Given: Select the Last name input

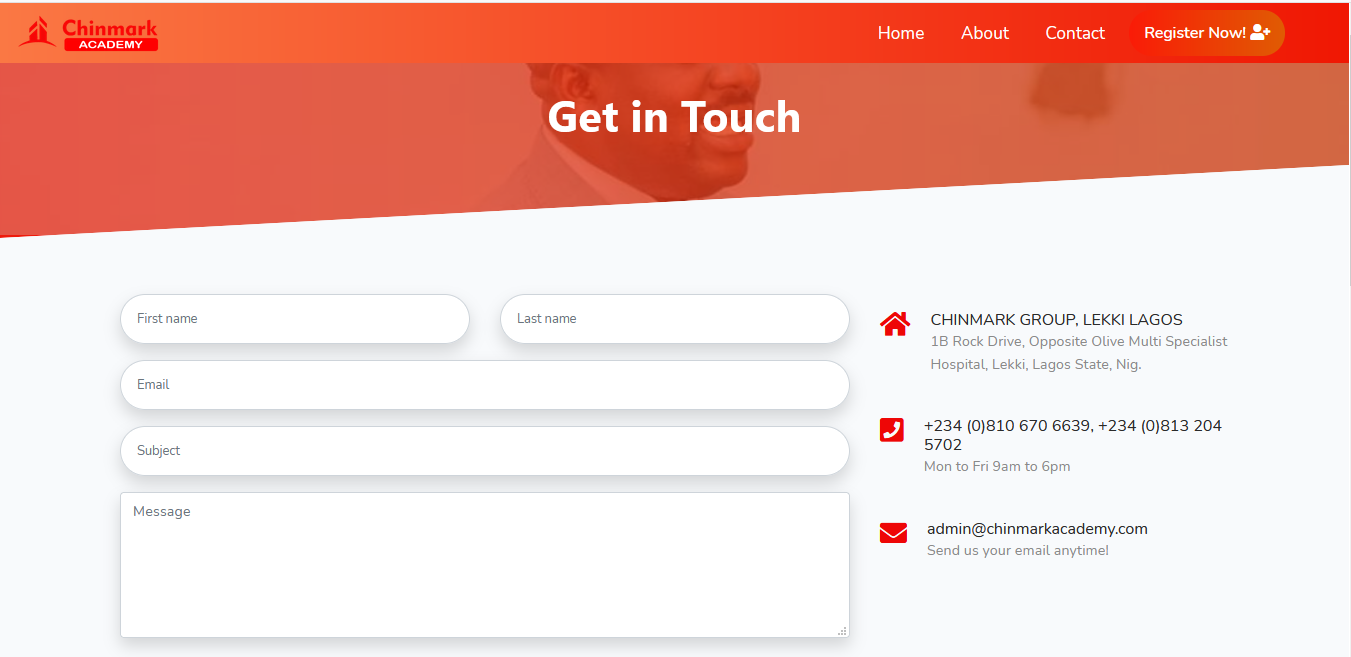Looking at the screenshot, I should tap(675, 319).
